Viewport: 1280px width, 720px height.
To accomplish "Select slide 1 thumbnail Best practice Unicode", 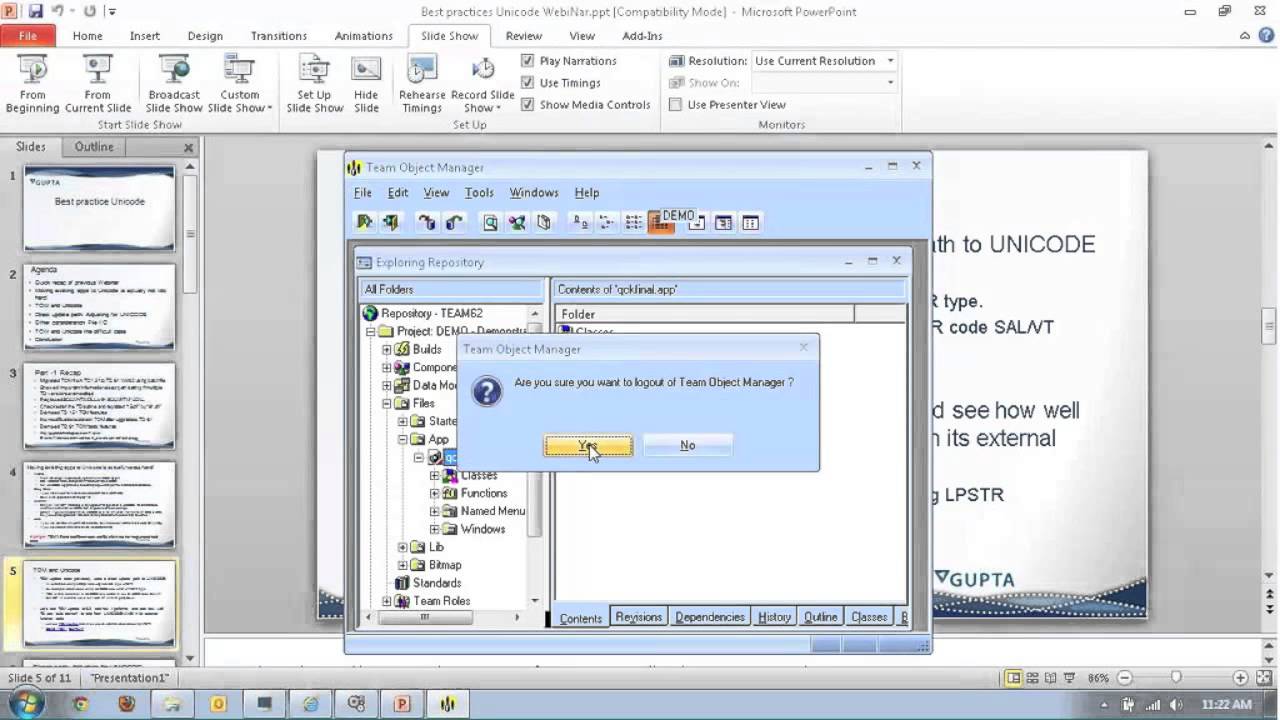I will coord(99,208).
